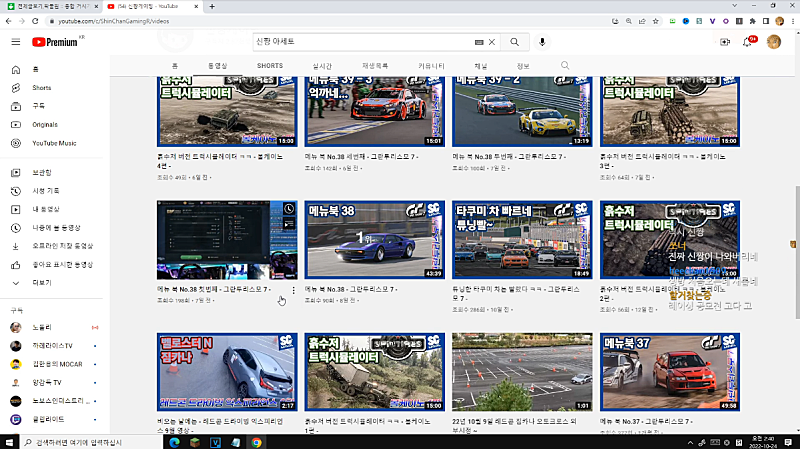Click the voice search microphone icon

click(x=543, y=42)
